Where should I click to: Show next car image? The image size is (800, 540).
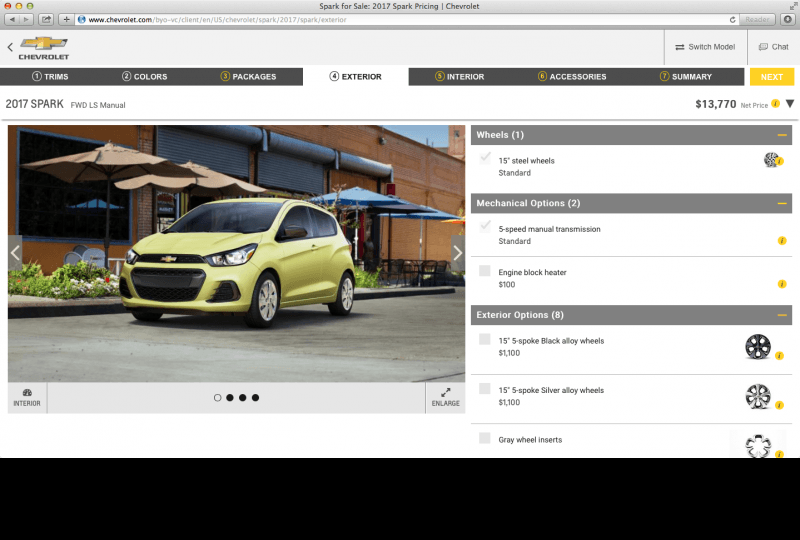tap(458, 253)
